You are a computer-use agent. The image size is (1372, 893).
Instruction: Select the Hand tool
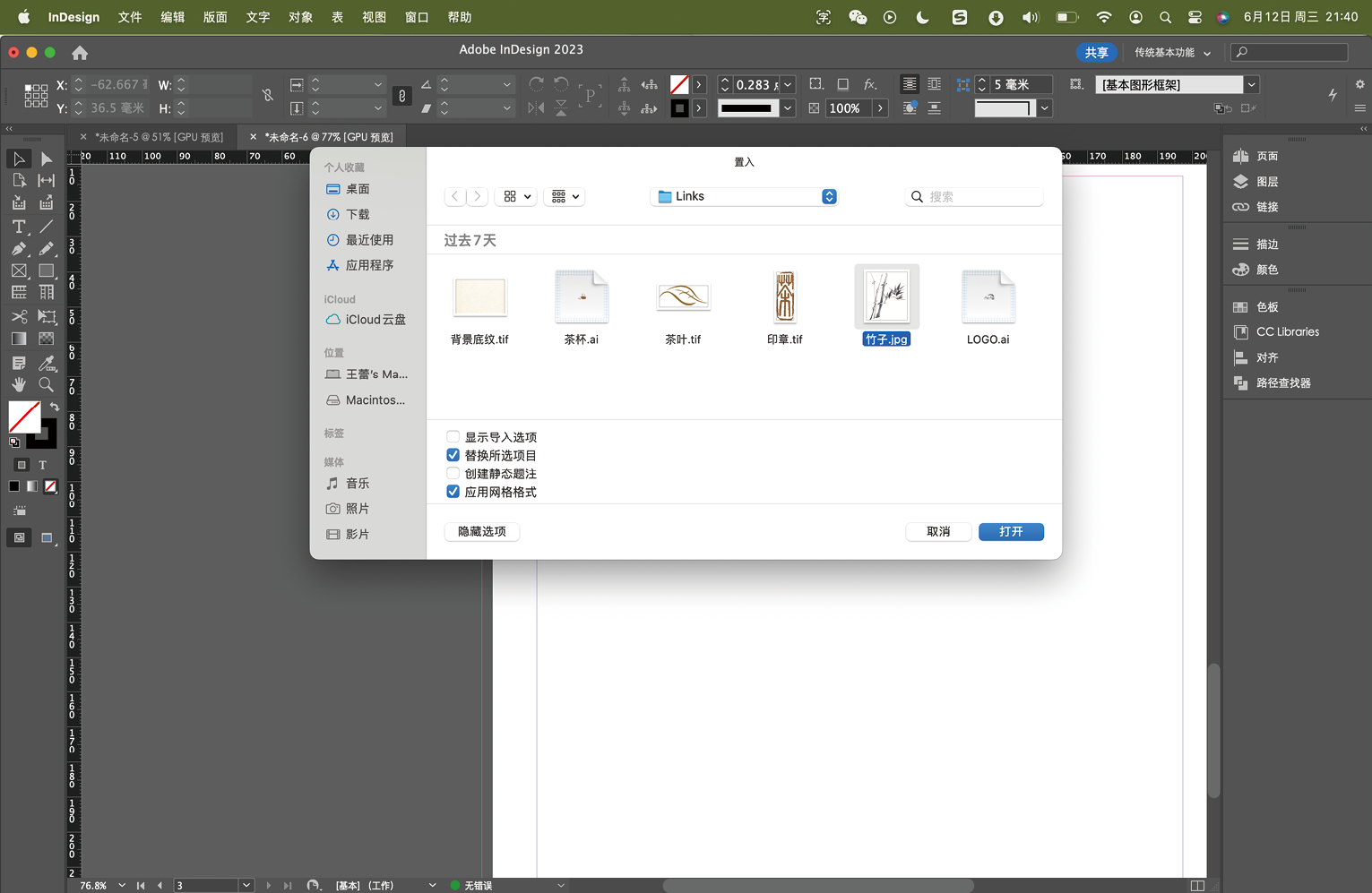(x=19, y=384)
